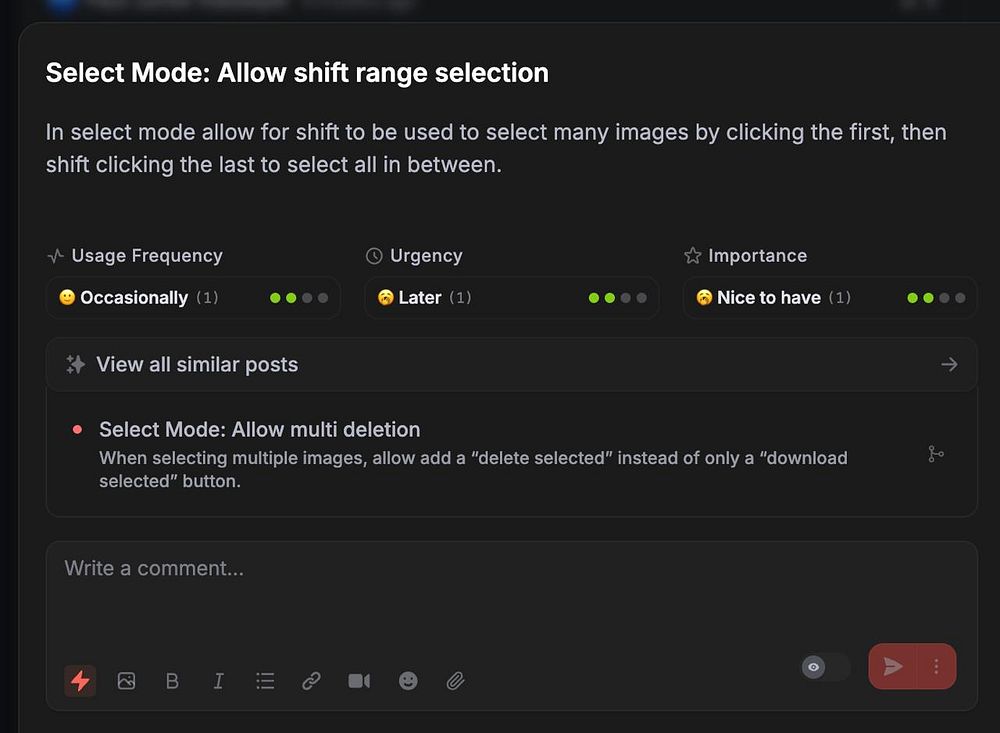Open the Select Mode: Allow multi deletion post

click(260, 430)
